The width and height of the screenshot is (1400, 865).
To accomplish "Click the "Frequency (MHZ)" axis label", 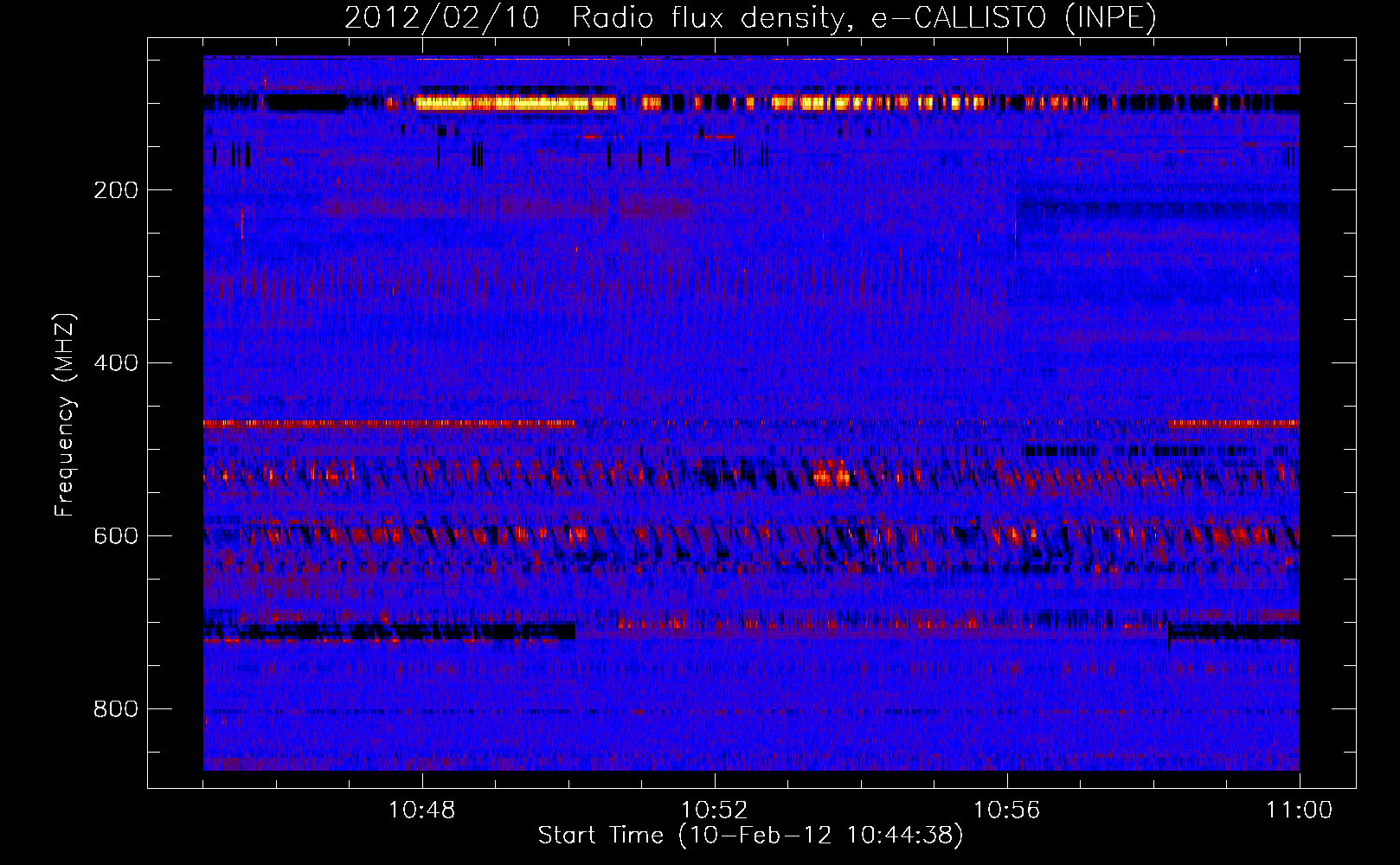I will [64, 414].
